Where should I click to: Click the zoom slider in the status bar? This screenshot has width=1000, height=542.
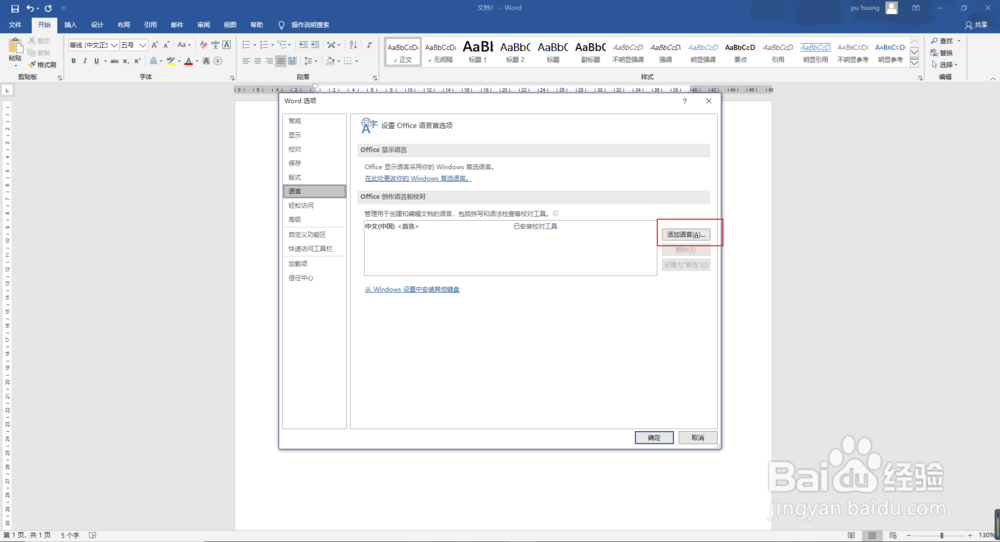point(941,536)
